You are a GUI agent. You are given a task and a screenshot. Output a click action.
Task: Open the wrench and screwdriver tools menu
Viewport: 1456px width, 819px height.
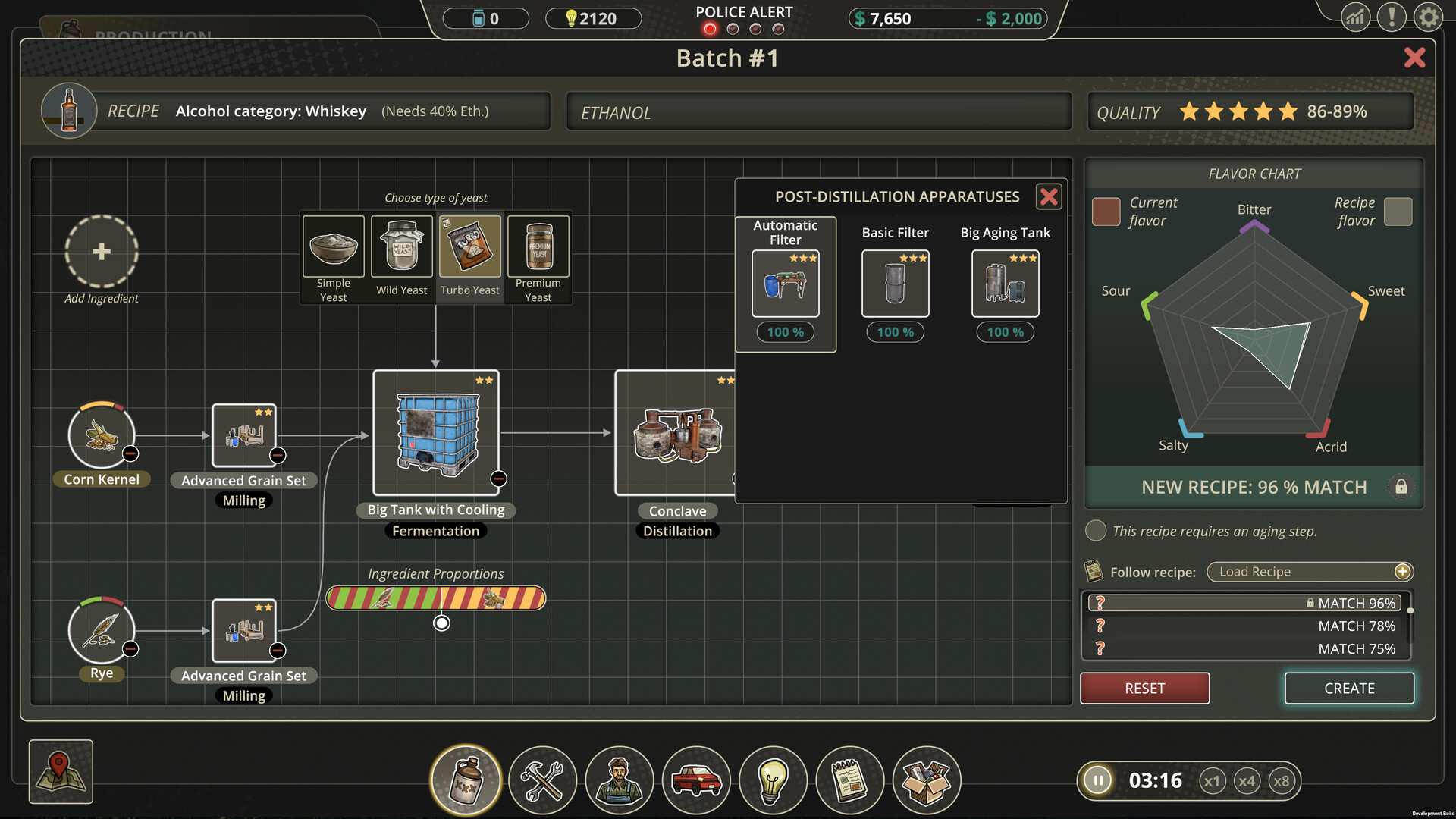[x=542, y=780]
